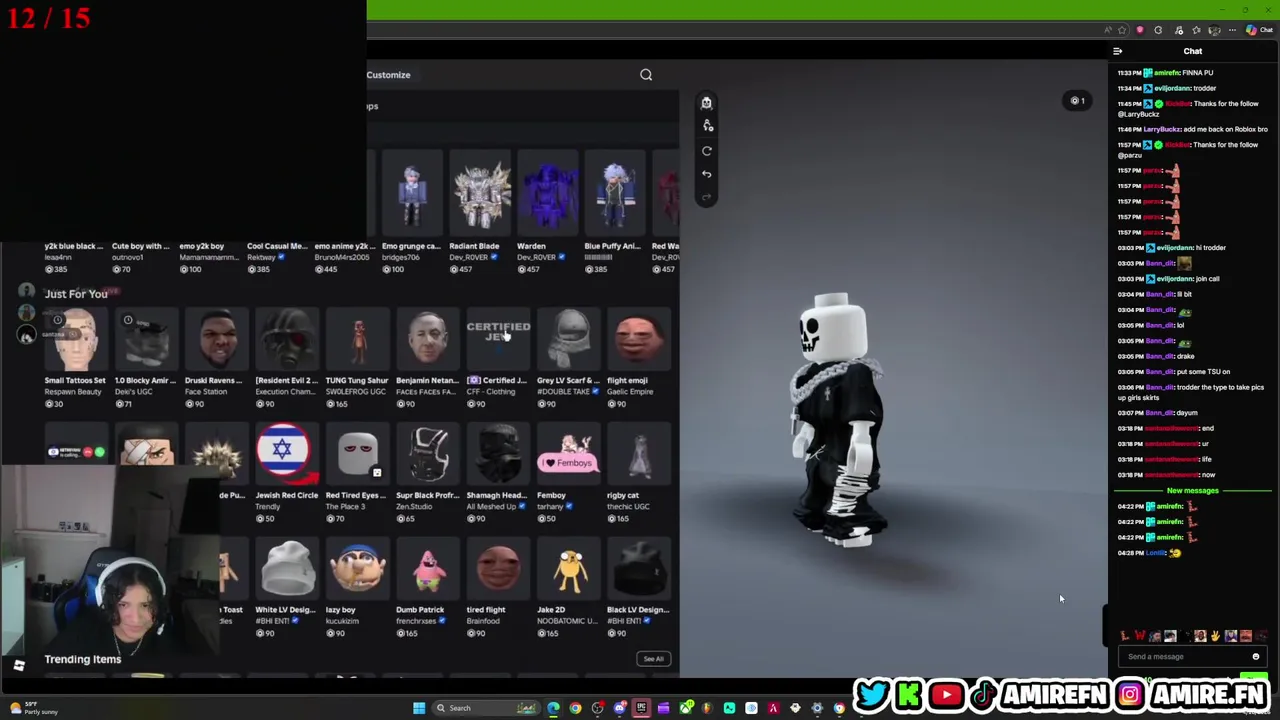Image resolution: width=1280 pixels, height=720 pixels.
Task: Click the 'y2k blue black ...' item title
Action: pos(74,246)
